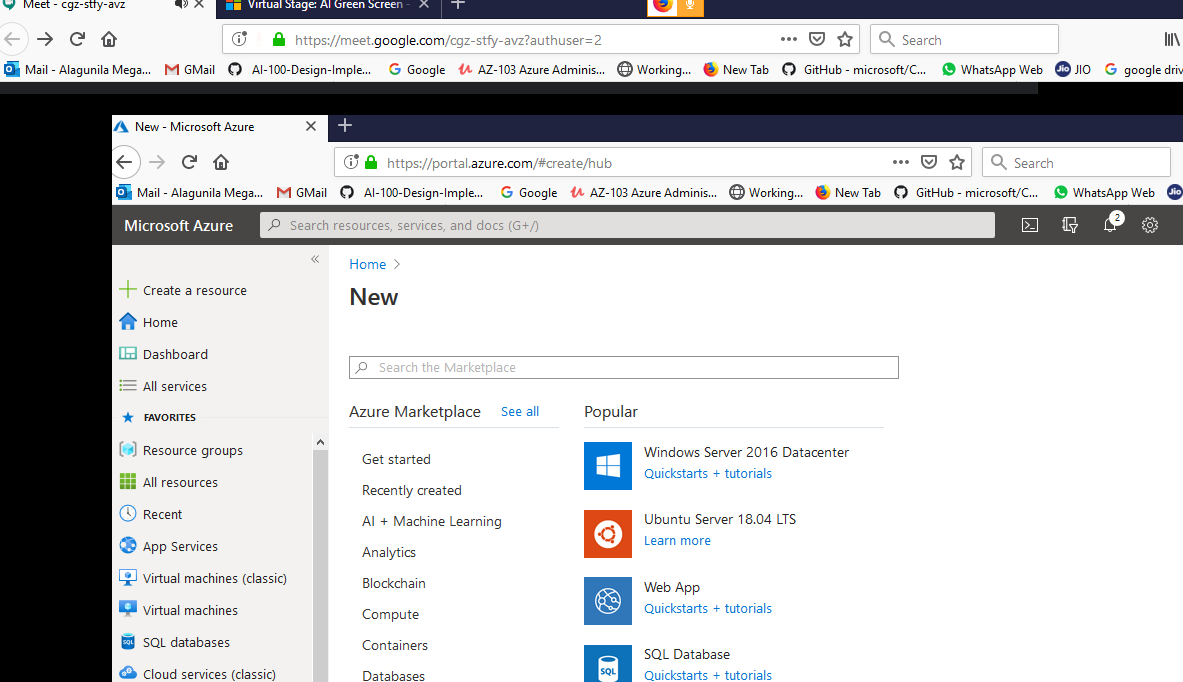Click Quickstarts + tutorials under Web App
Image resolution: width=1183 pixels, height=682 pixels.
tap(708, 609)
